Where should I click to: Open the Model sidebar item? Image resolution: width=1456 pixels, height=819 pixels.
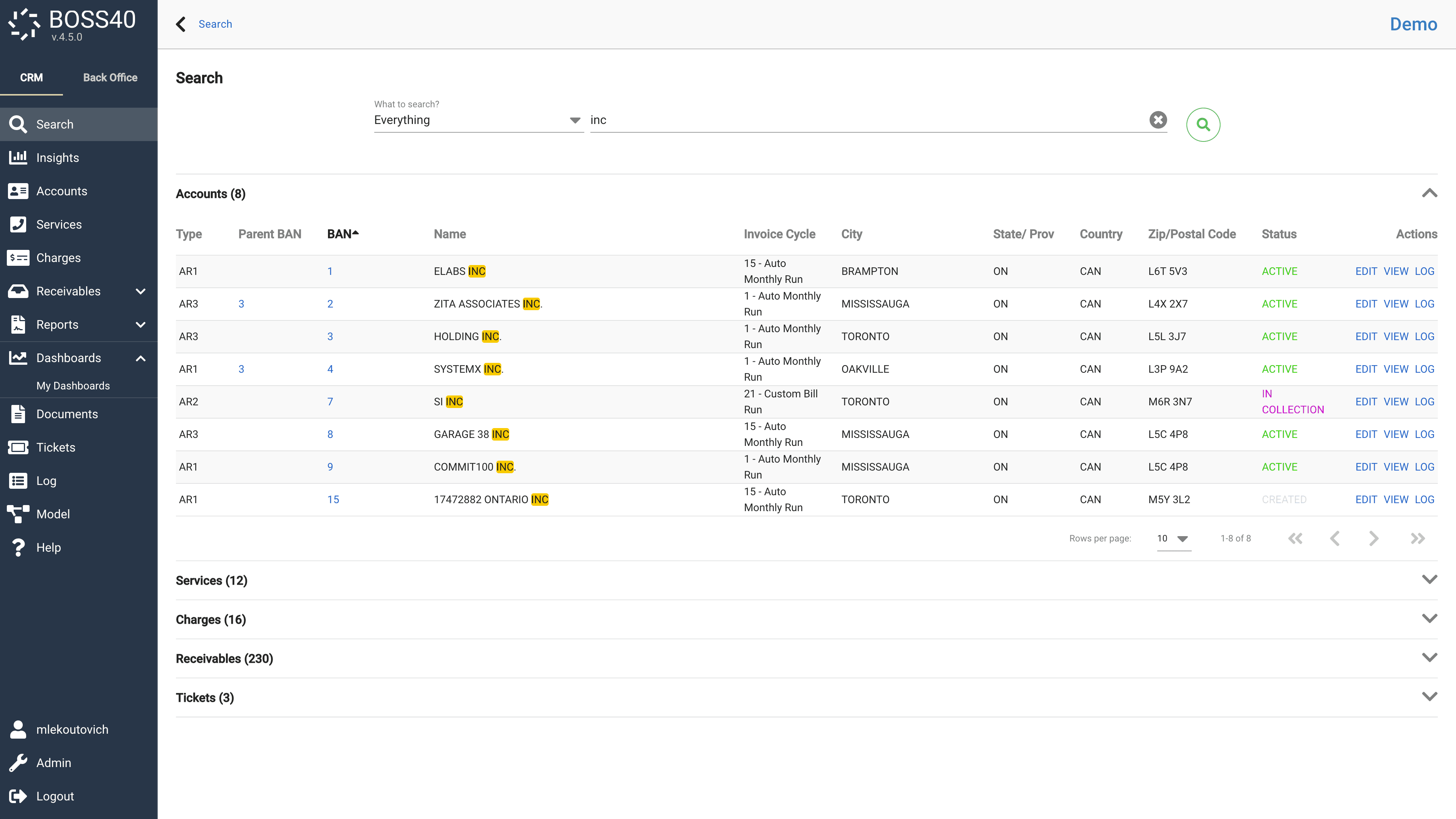pyautogui.click(x=53, y=514)
